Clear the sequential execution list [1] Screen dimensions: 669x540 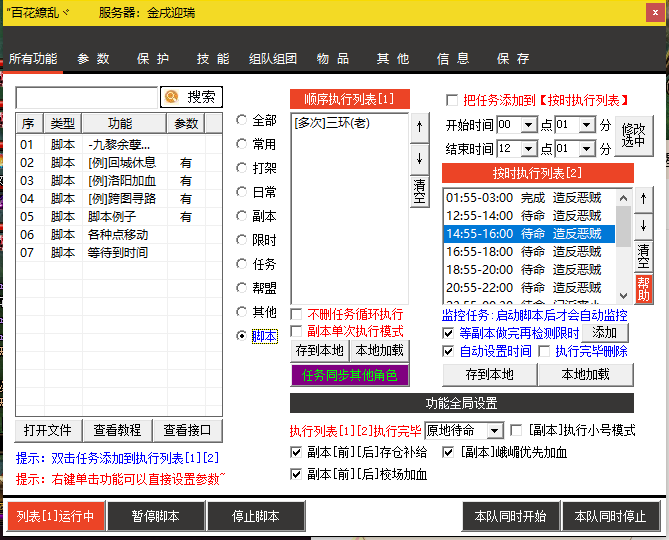tap(419, 192)
